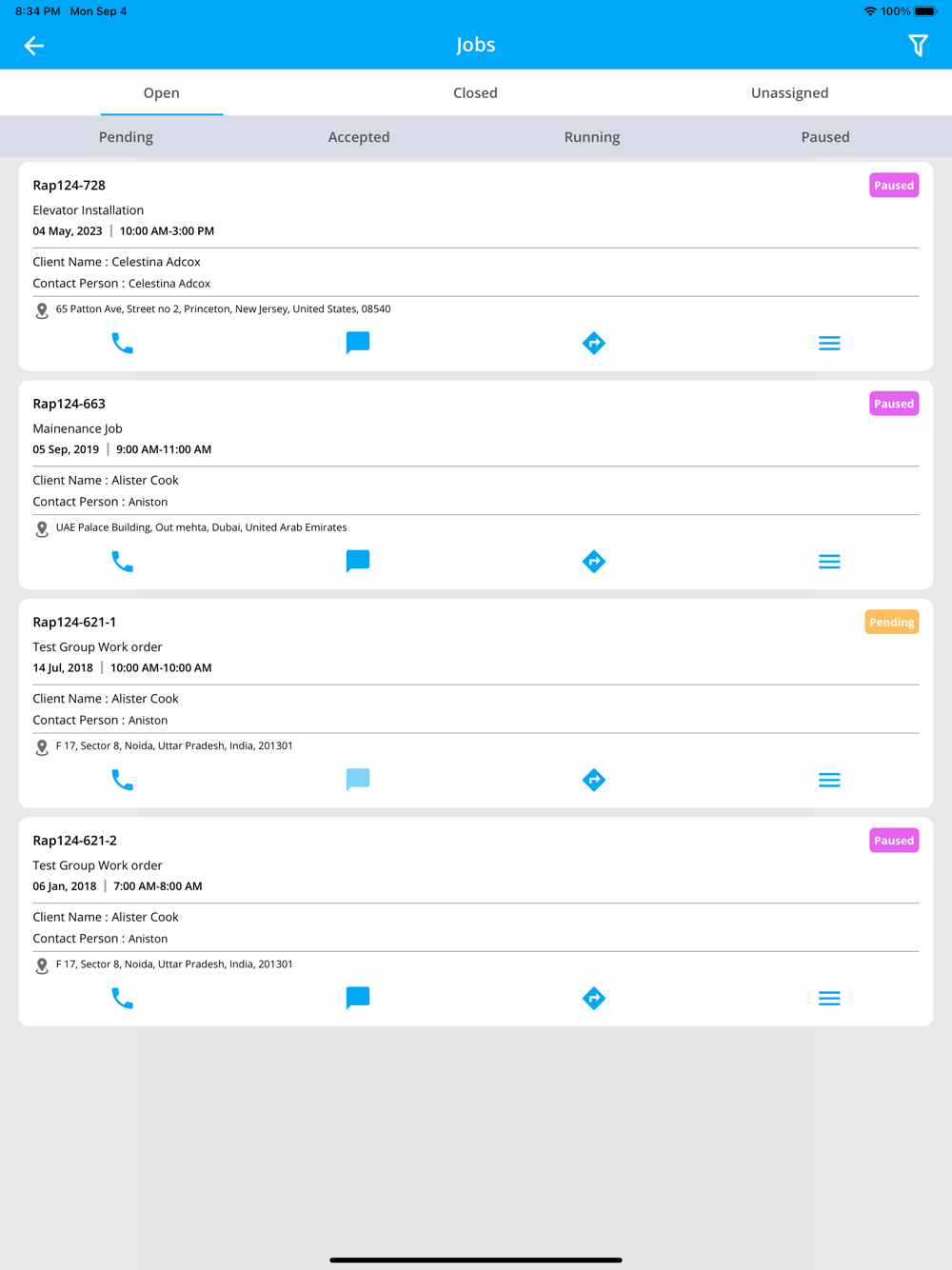
Task: Switch to the Closed tab
Action: click(x=475, y=92)
